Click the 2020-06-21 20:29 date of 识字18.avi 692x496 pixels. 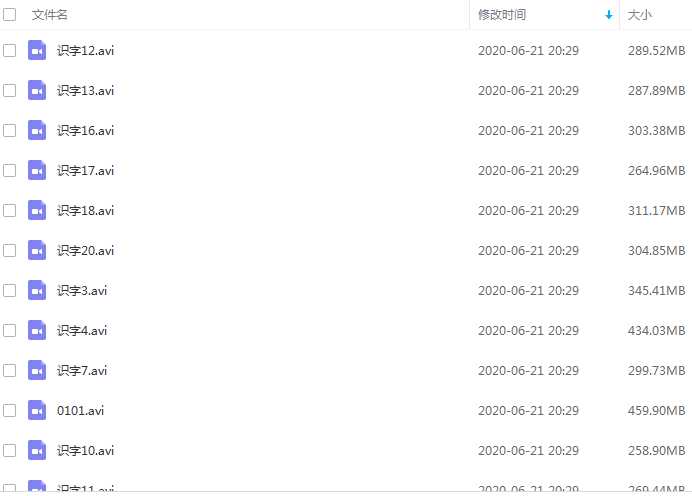[x=528, y=210]
